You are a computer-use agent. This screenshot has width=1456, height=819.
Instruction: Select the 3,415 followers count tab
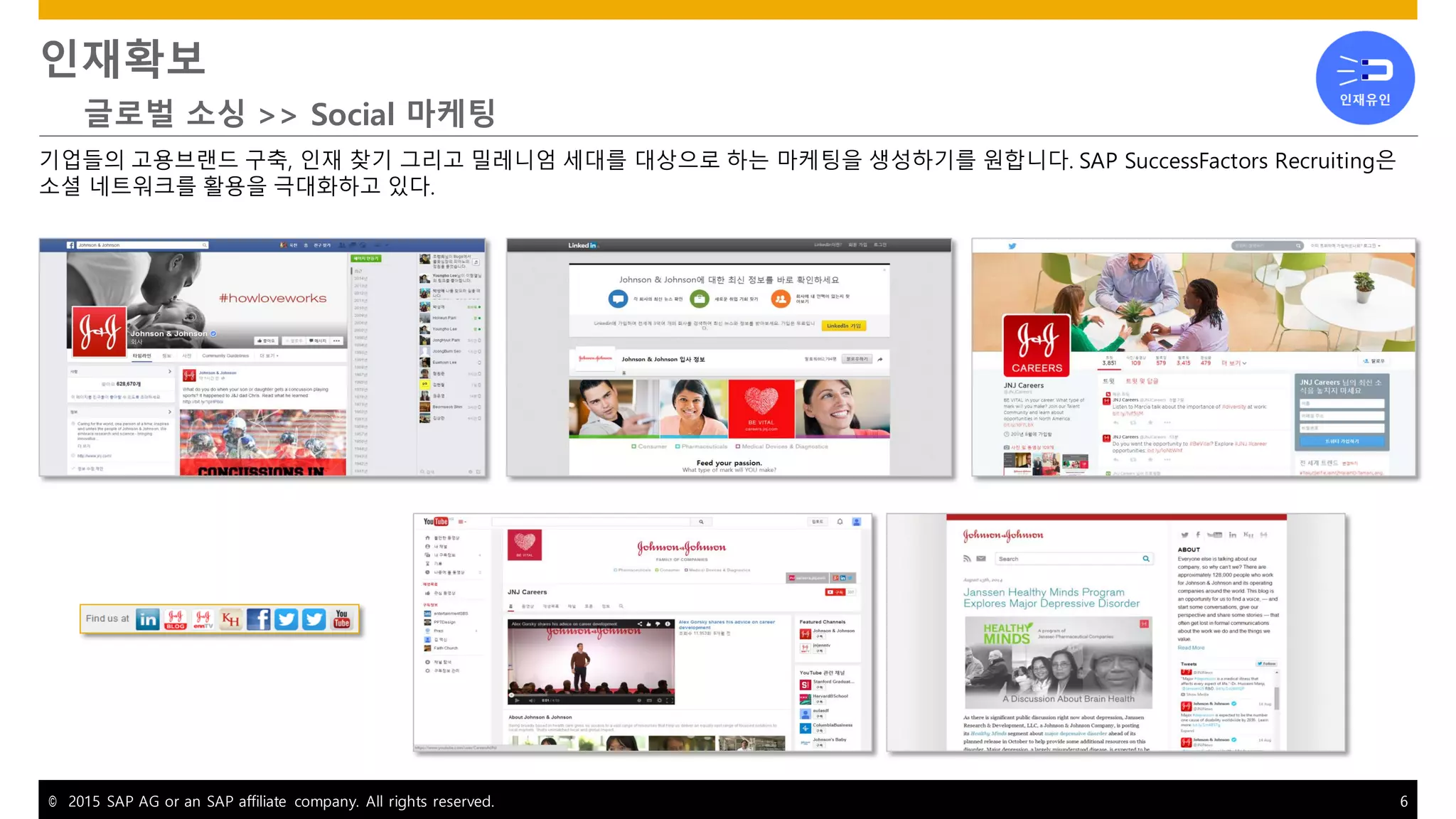pos(1183,360)
